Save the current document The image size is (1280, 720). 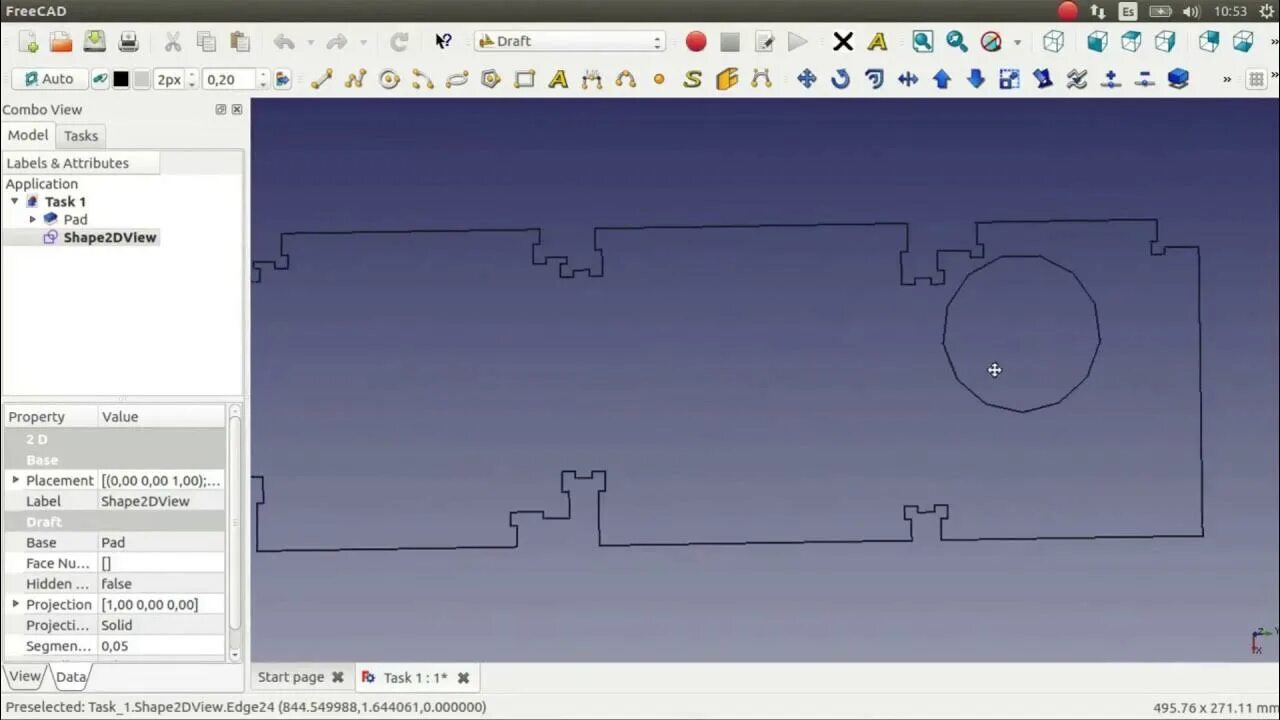click(x=95, y=41)
